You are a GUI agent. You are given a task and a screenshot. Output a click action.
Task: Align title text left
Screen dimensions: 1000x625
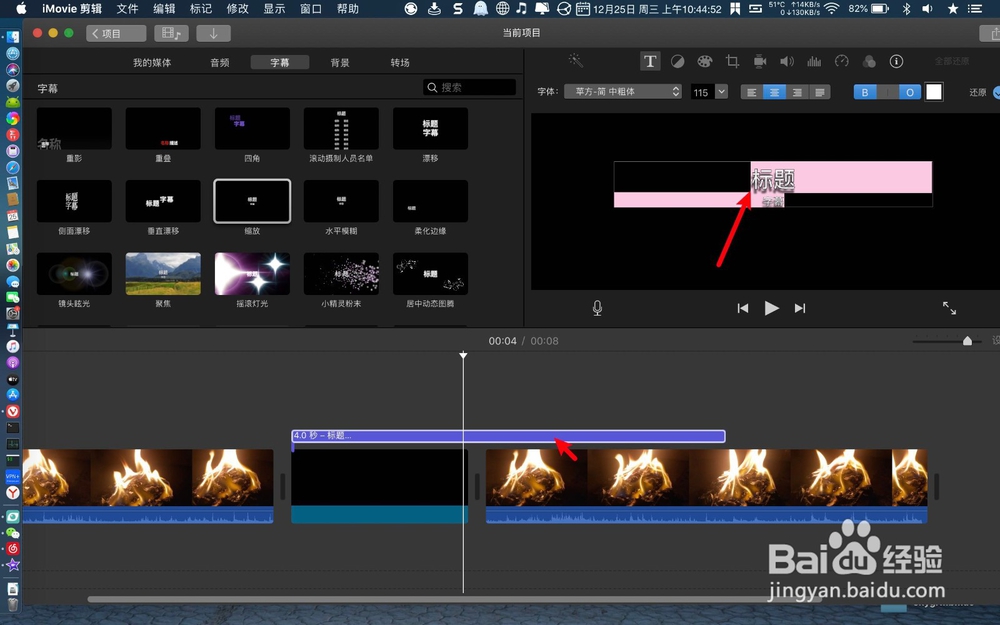(752, 92)
